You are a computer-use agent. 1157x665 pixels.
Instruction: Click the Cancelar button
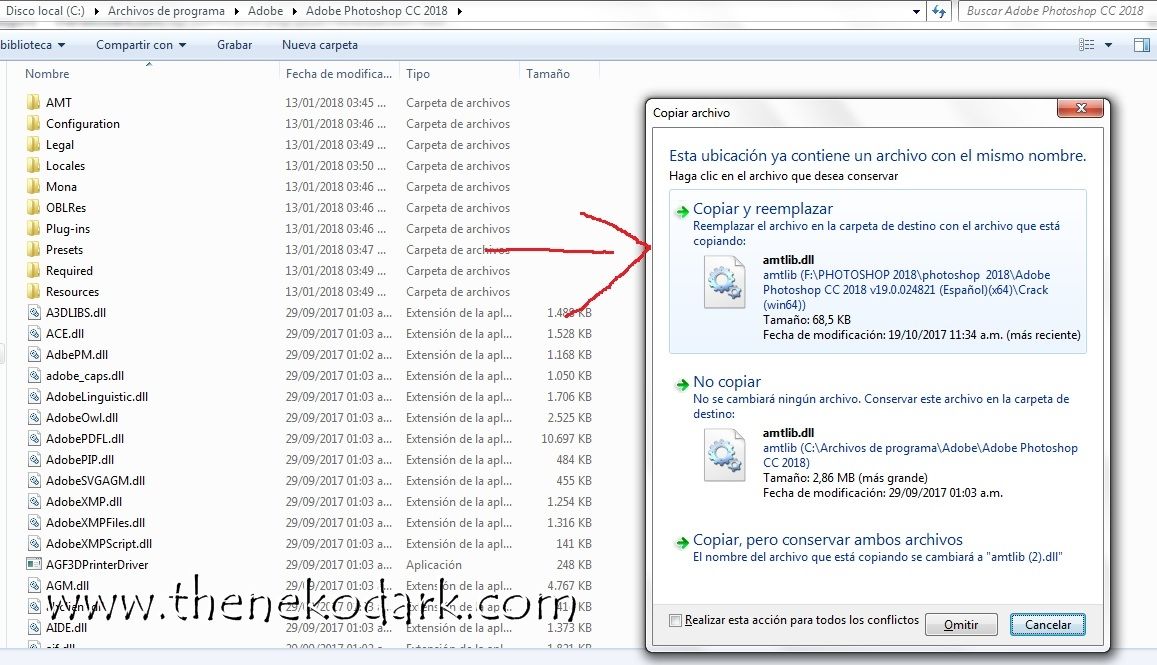pos(1048,625)
